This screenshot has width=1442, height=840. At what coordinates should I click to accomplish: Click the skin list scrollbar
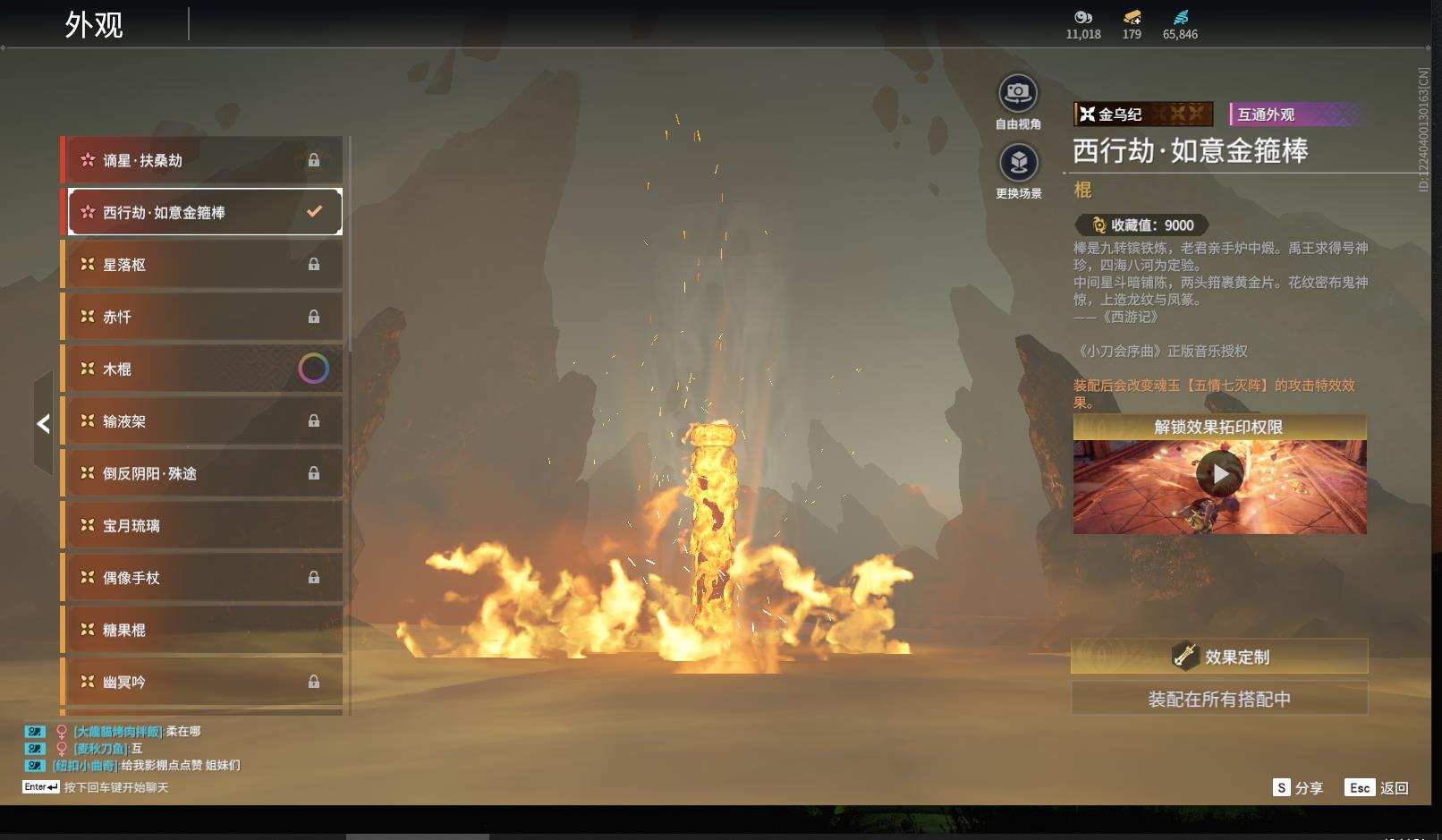[350, 244]
